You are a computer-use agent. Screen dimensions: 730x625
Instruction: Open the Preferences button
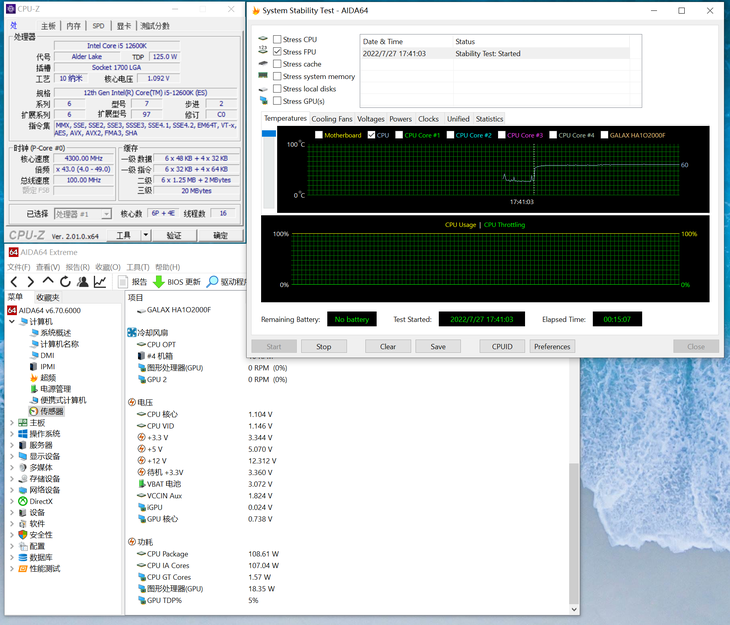(x=552, y=346)
